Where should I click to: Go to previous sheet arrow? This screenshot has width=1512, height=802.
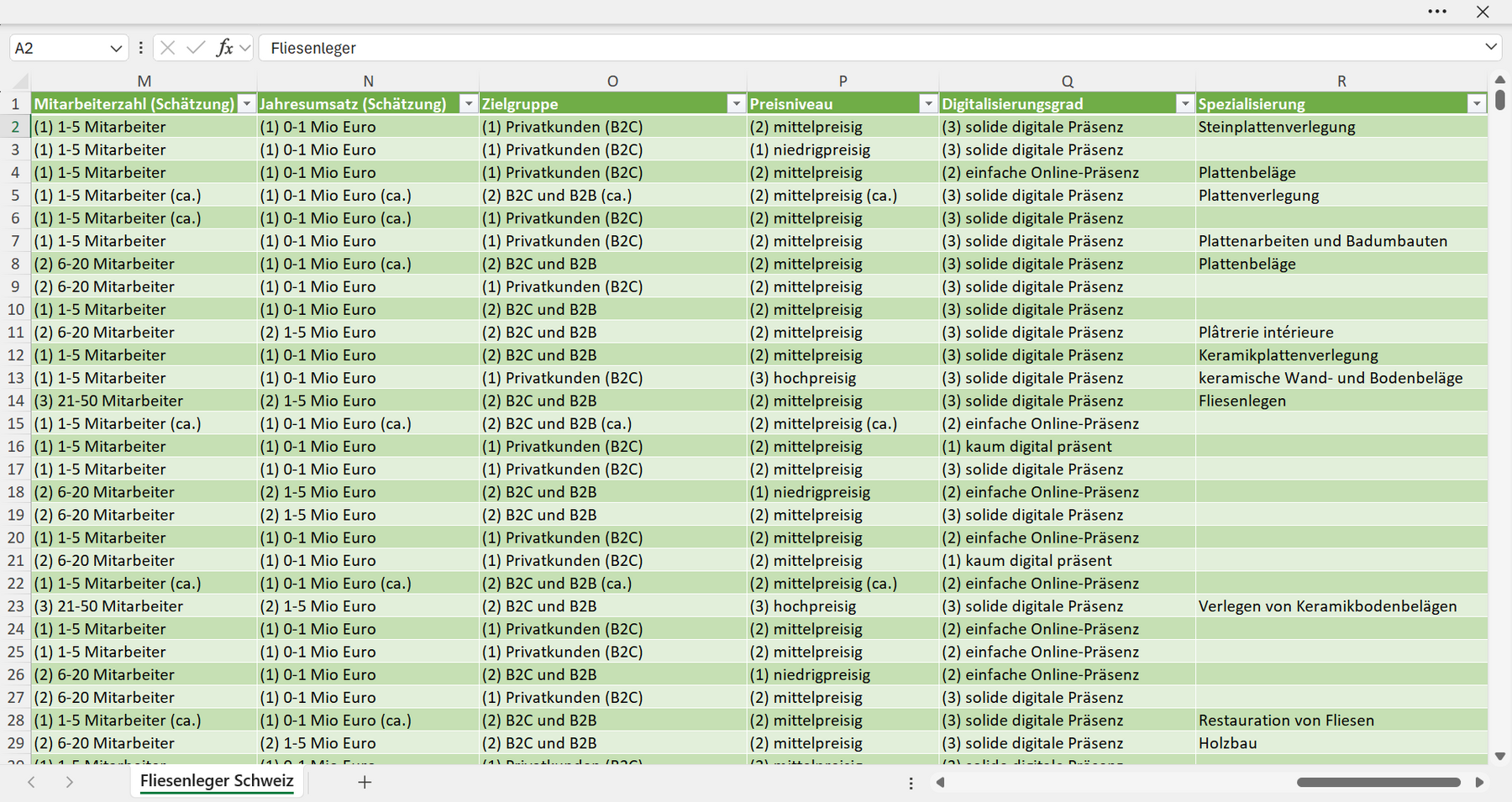tap(31, 782)
